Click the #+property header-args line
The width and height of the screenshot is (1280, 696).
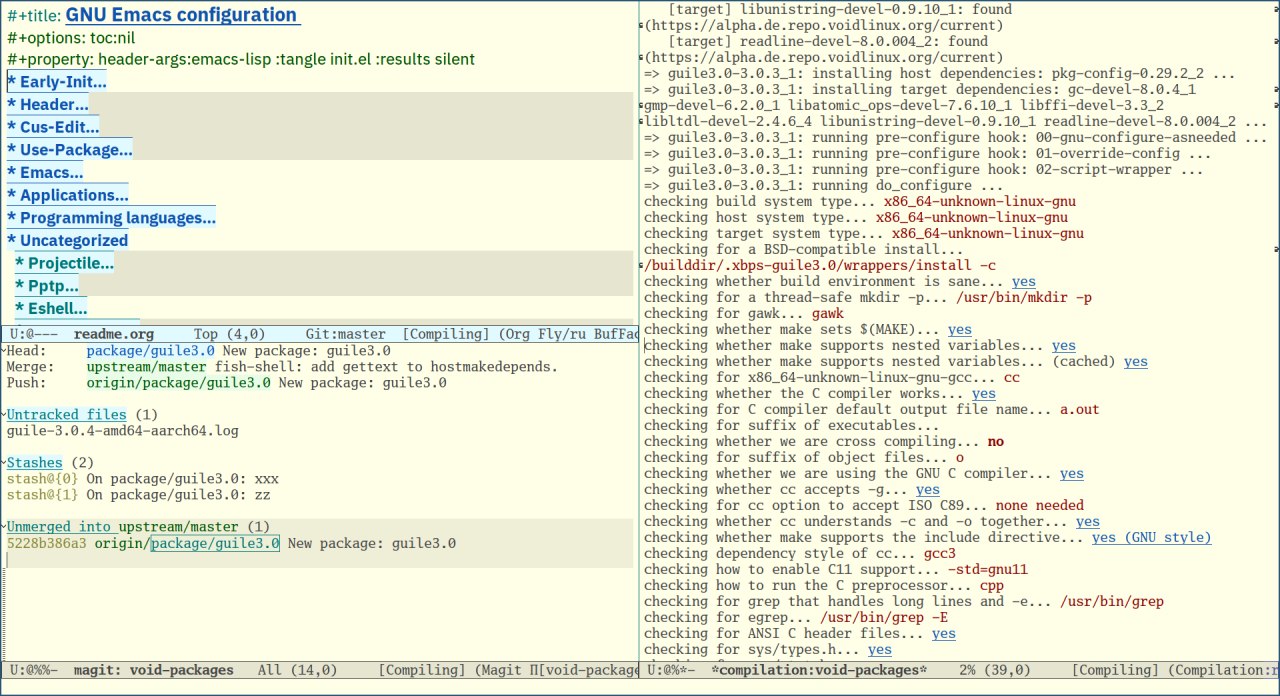coord(241,60)
